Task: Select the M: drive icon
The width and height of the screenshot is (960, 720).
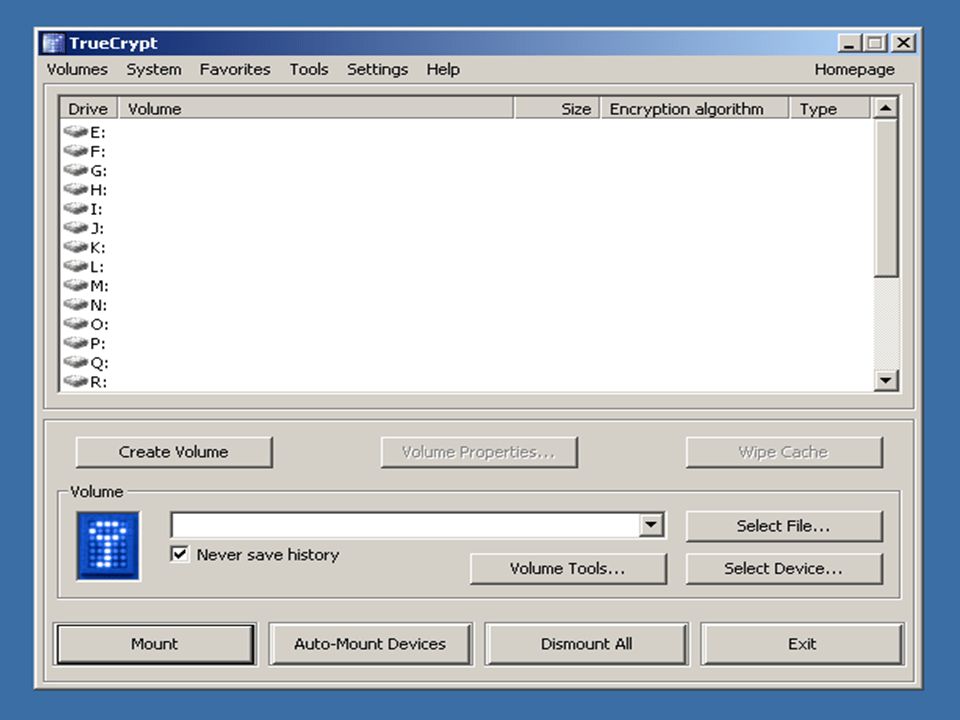Action: [x=76, y=285]
